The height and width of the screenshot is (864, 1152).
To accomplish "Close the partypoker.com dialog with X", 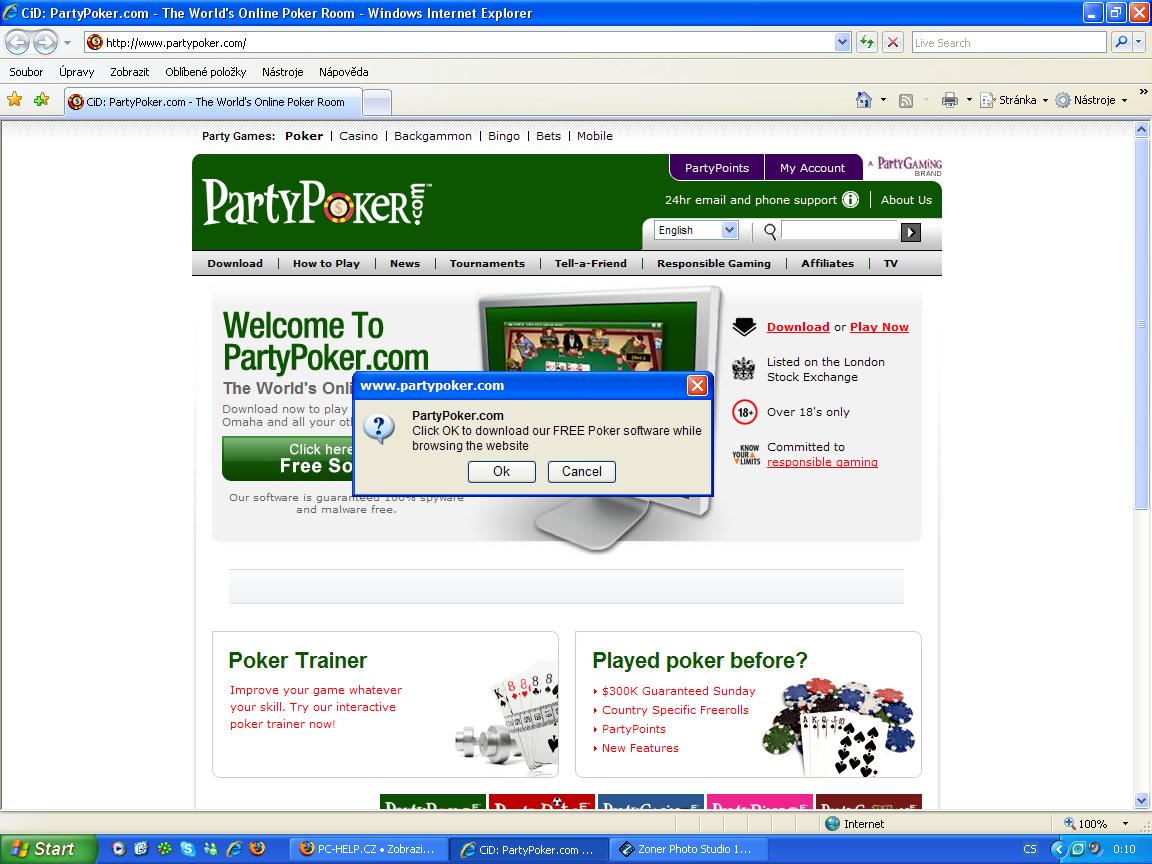I will click(697, 385).
